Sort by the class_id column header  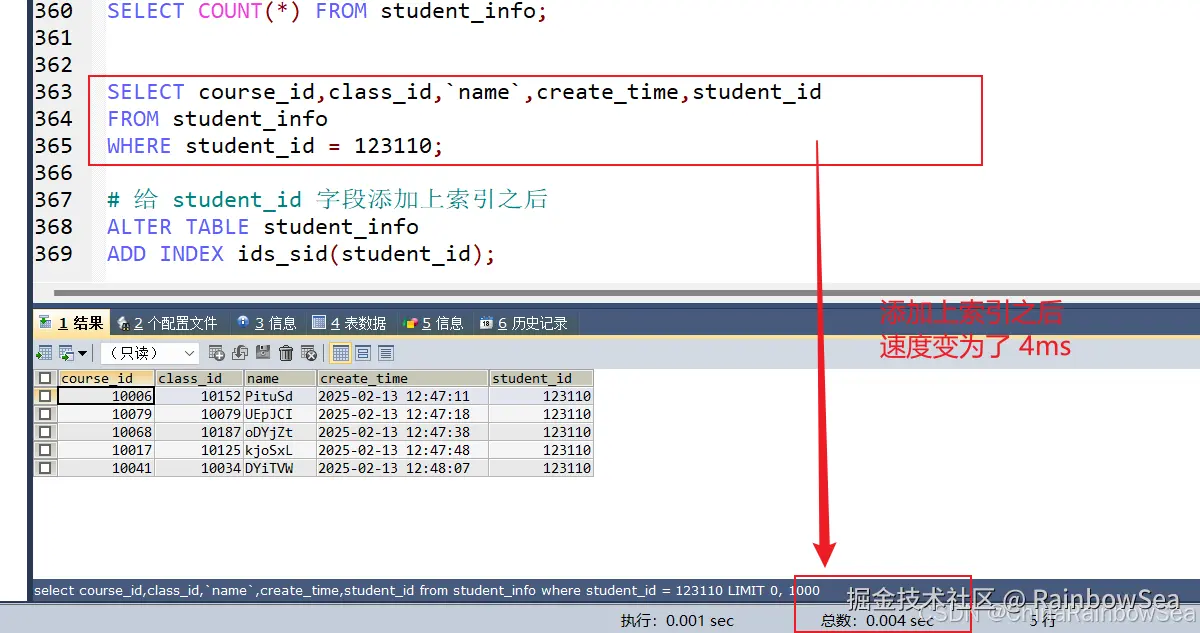(x=200, y=378)
